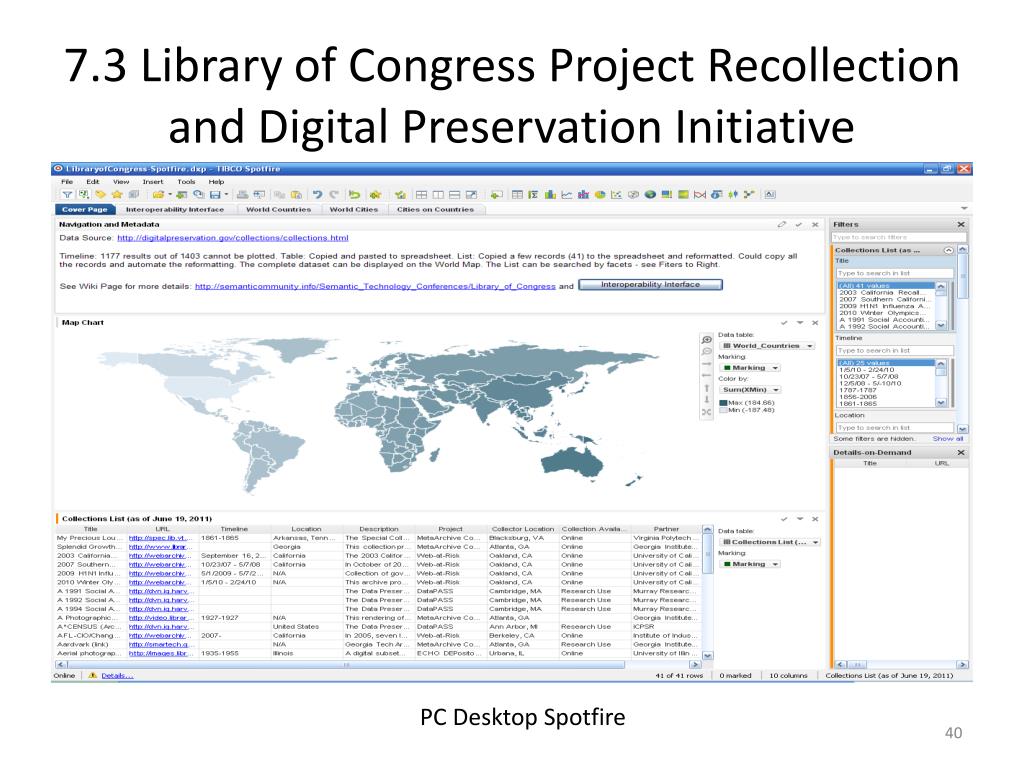Image resolution: width=1024 pixels, height=768 pixels.
Task: Close the Filters panel
Action: [961, 225]
